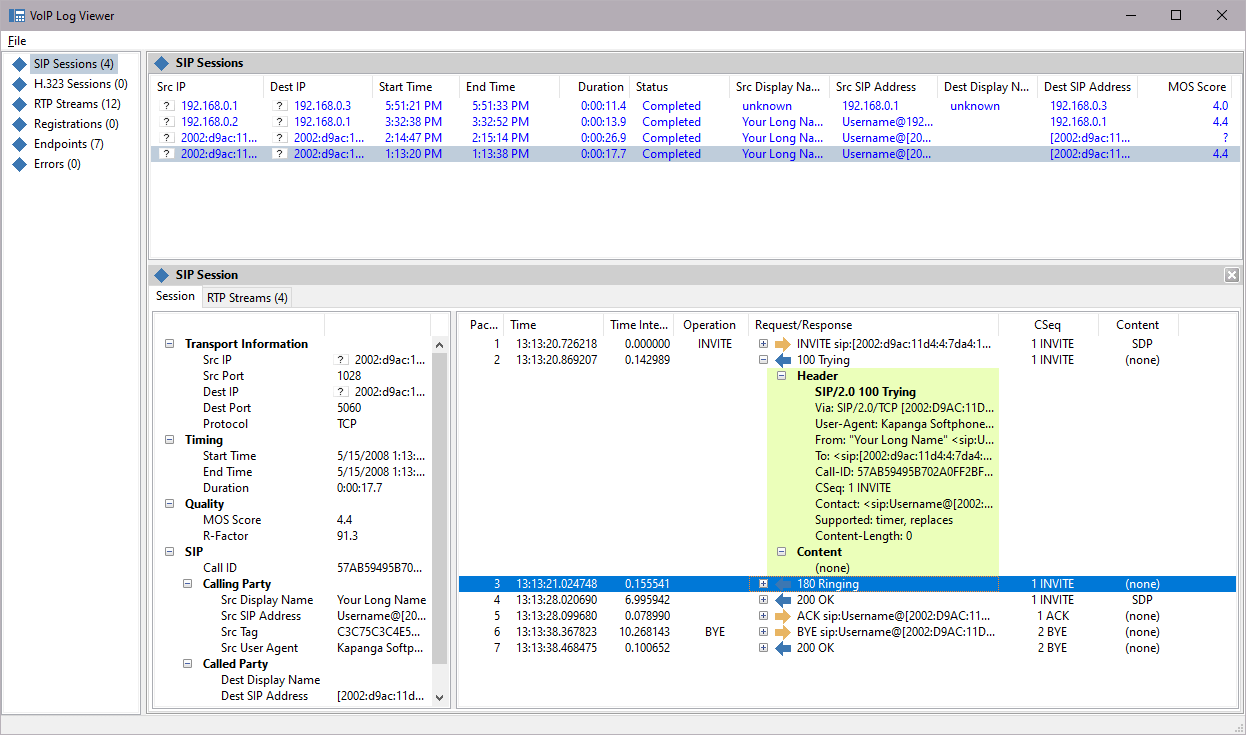Click the diamond icon next to Registrations (0)
The image size is (1246, 735).
tap(19, 124)
